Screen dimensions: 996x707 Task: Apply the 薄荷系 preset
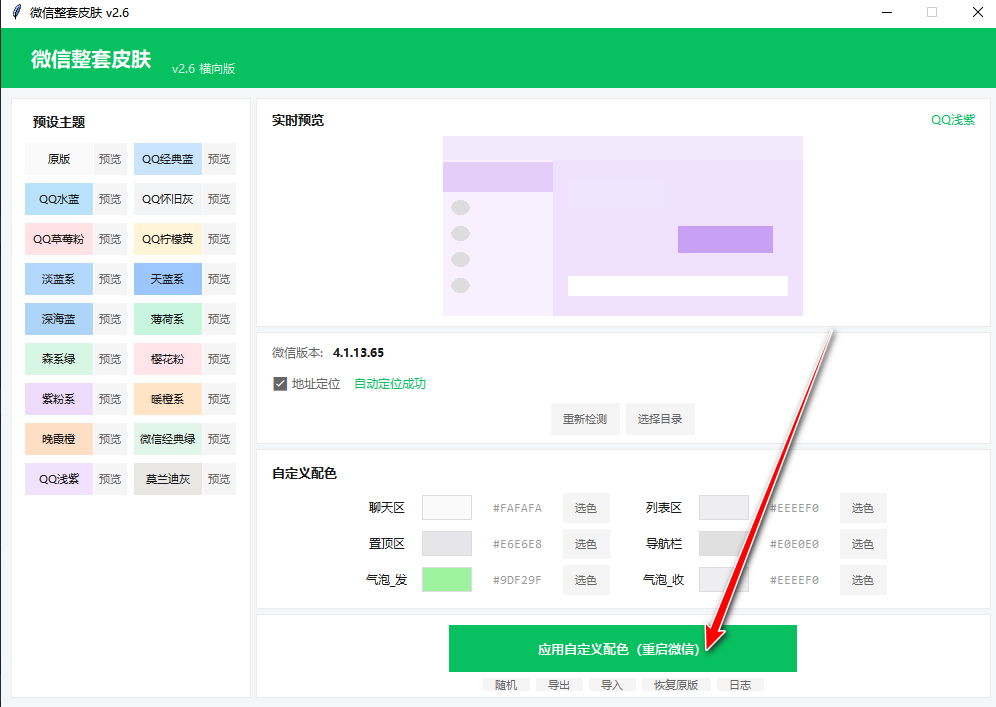[168, 319]
